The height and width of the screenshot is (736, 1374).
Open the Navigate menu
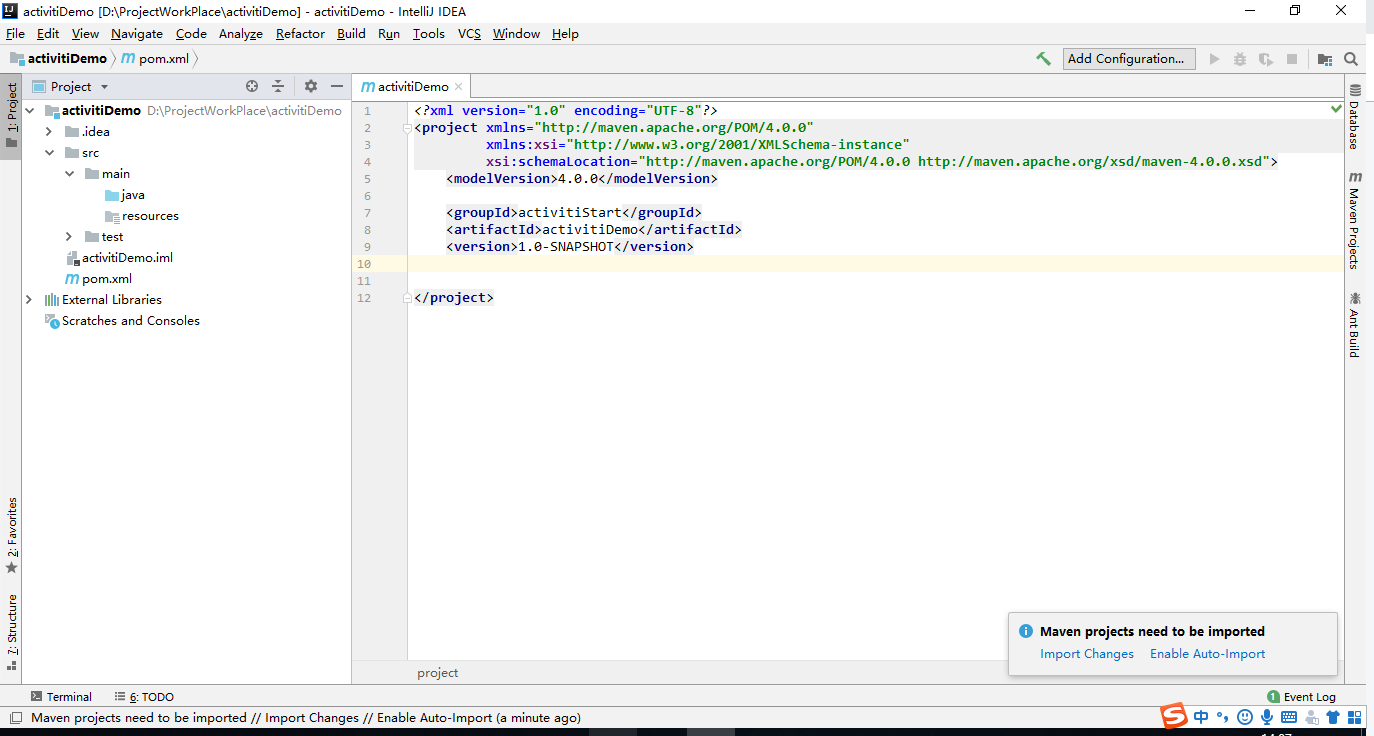pyautogui.click(x=137, y=34)
